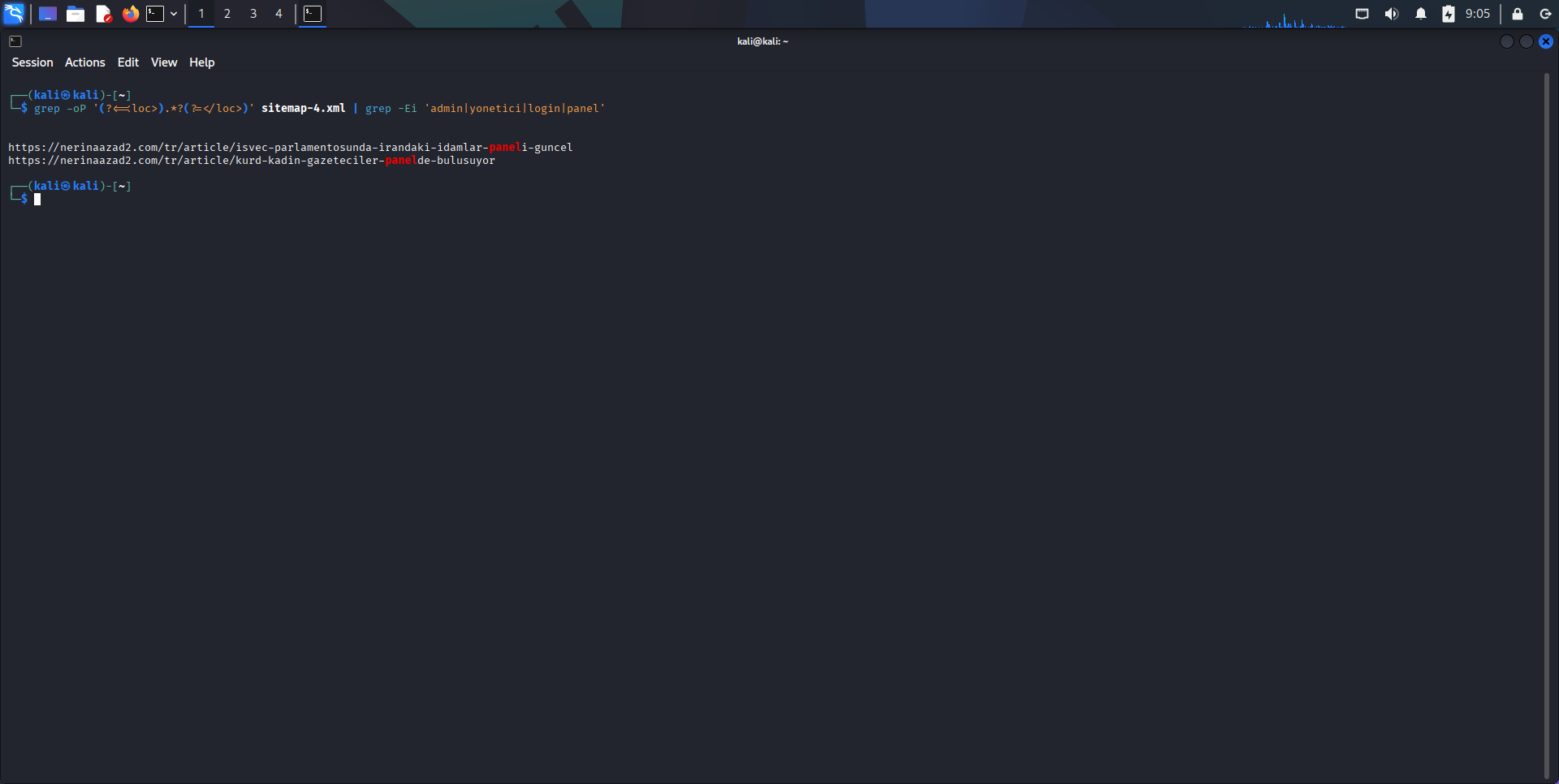Click sitemap-4.xml in the command
The width and height of the screenshot is (1559, 784).
(304, 109)
